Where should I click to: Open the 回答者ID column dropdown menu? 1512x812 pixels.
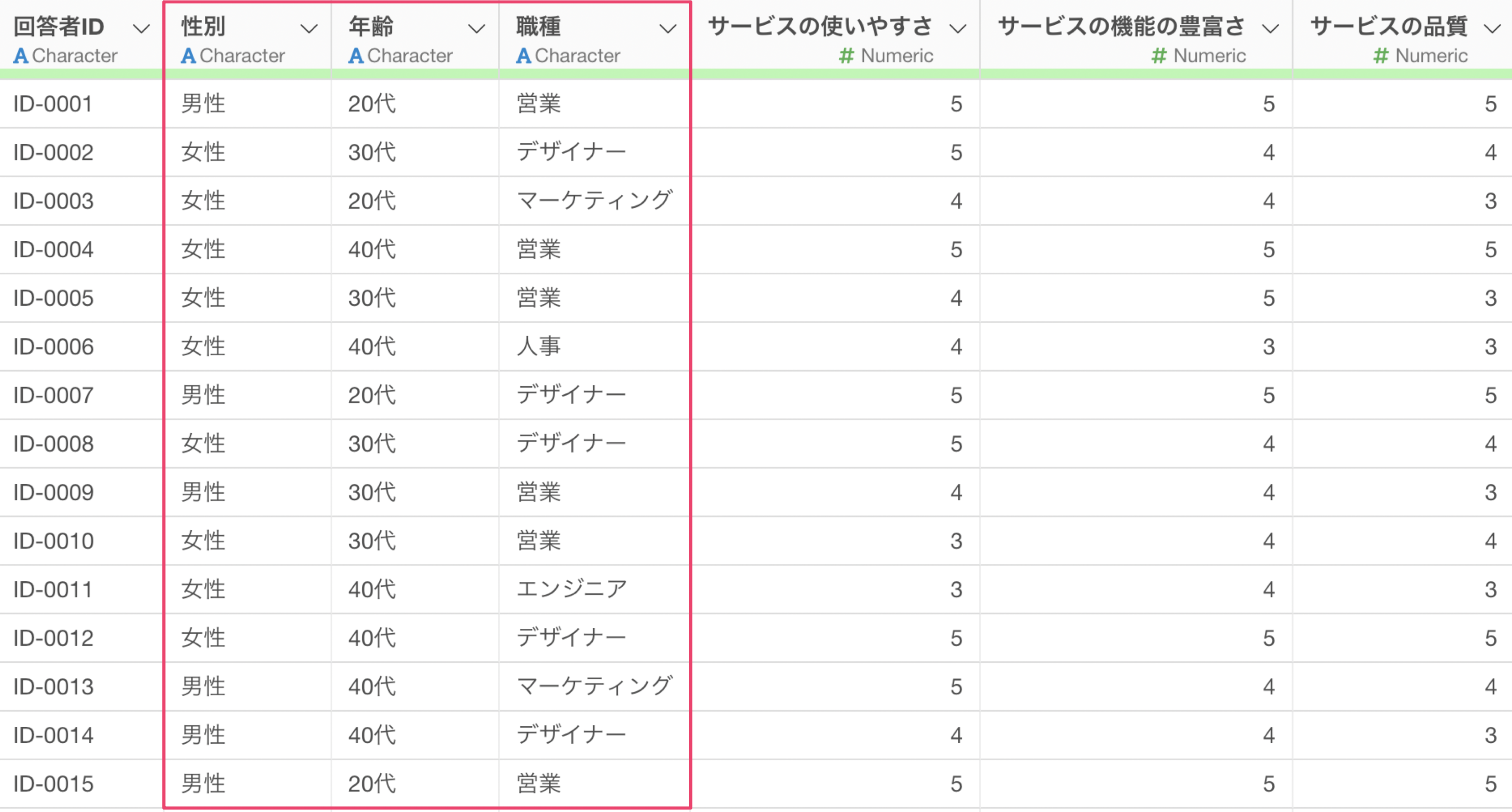[x=141, y=28]
